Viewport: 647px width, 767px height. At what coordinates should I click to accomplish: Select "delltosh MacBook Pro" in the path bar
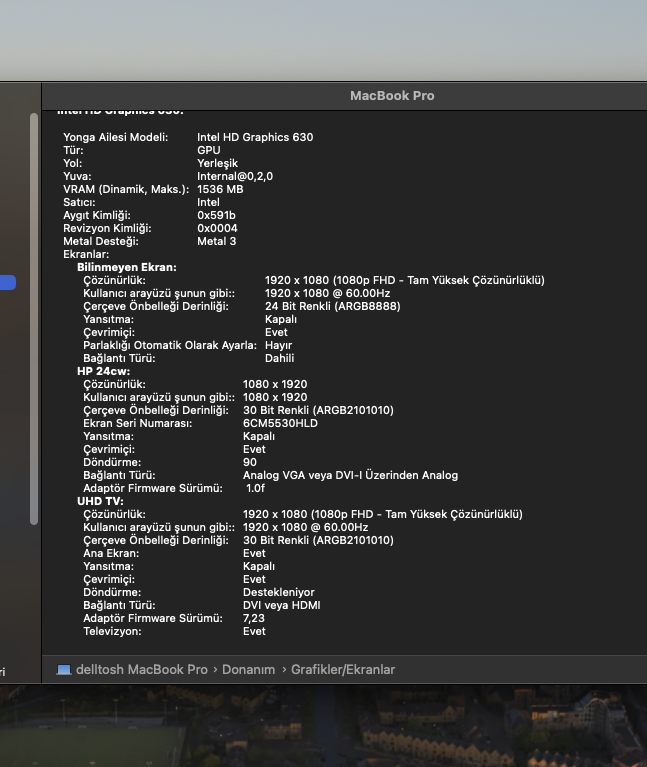(141, 670)
